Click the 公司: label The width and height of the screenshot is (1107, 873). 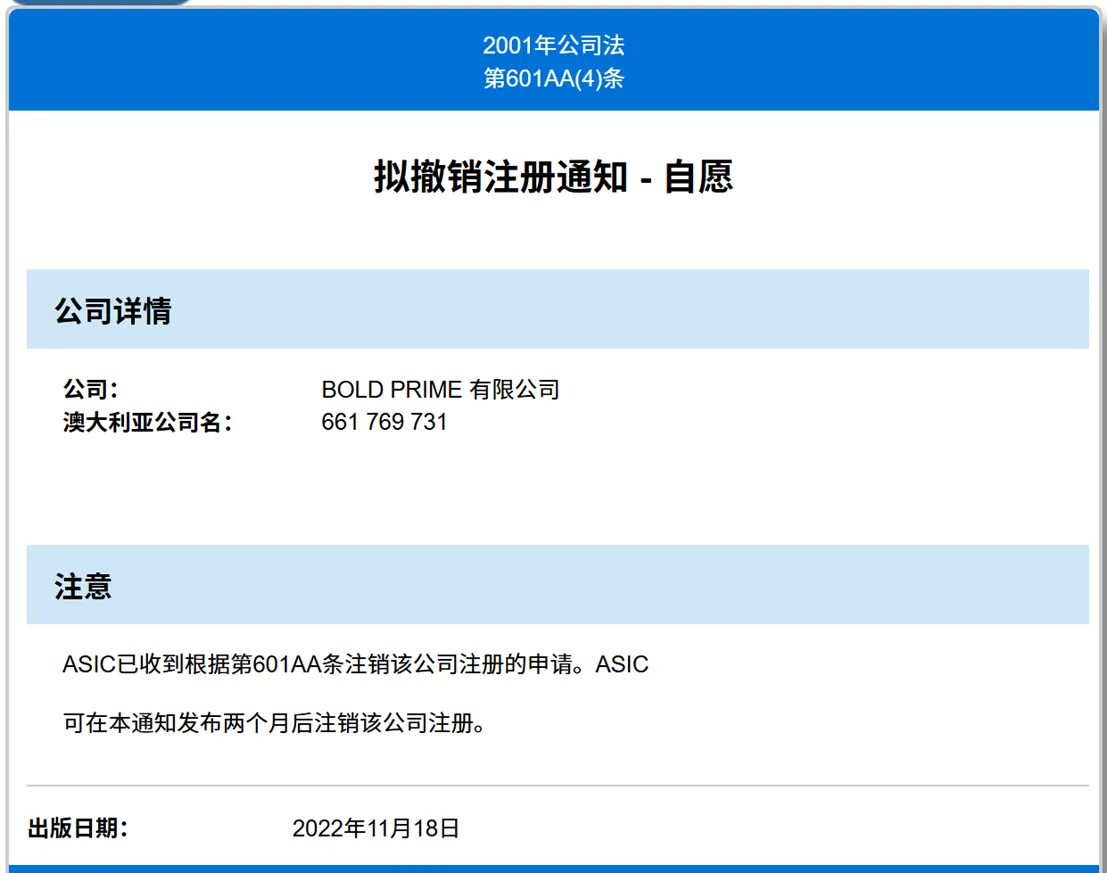click(x=90, y=389)
